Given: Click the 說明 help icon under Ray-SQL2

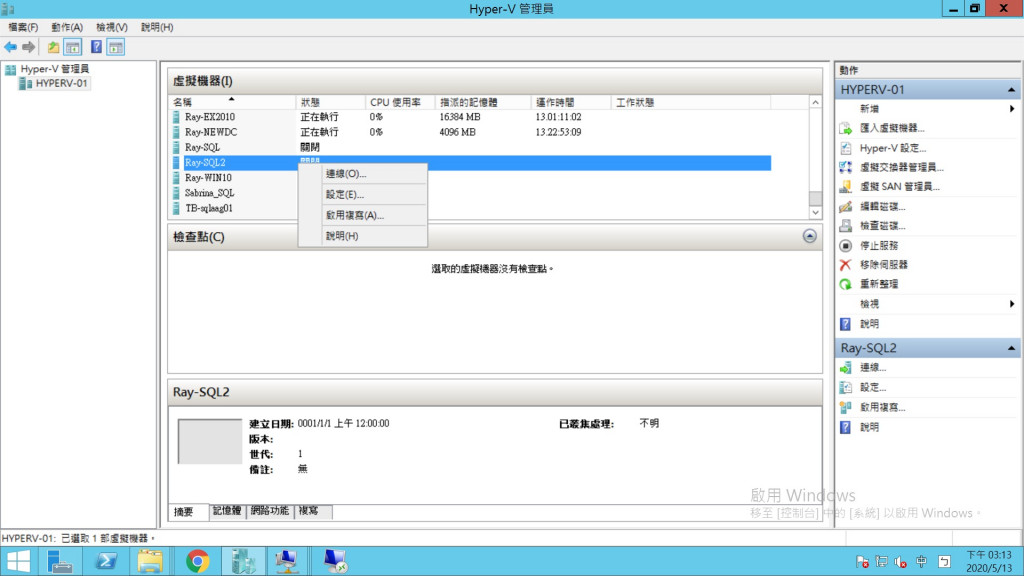Looking at the screenshot, I should [846, 427].
